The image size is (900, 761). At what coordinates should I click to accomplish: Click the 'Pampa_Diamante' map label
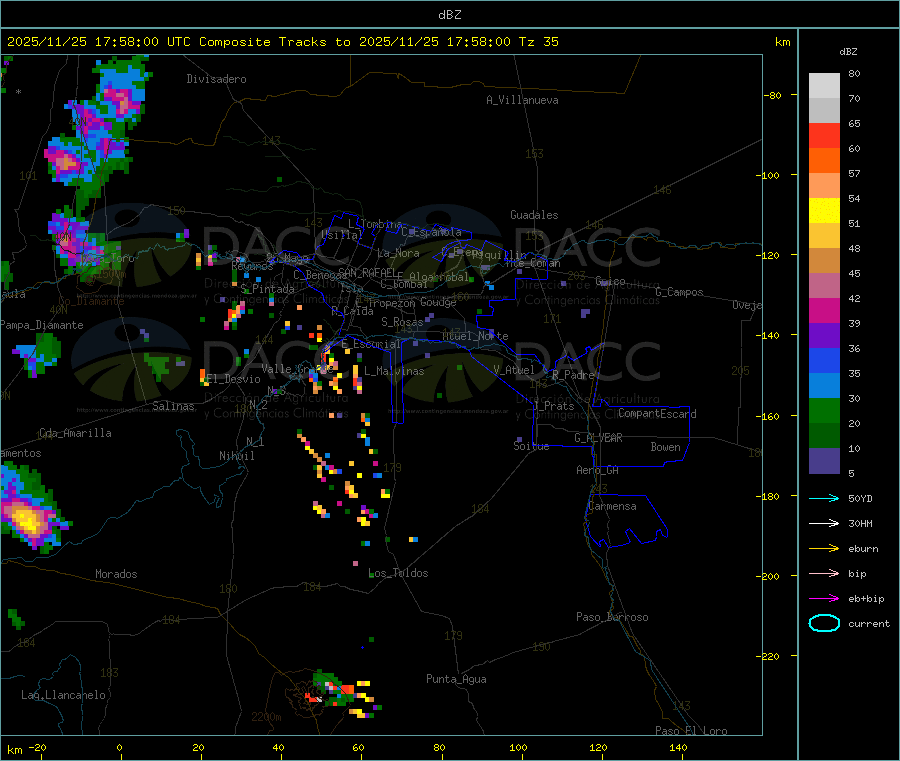[x=42, y=325]
